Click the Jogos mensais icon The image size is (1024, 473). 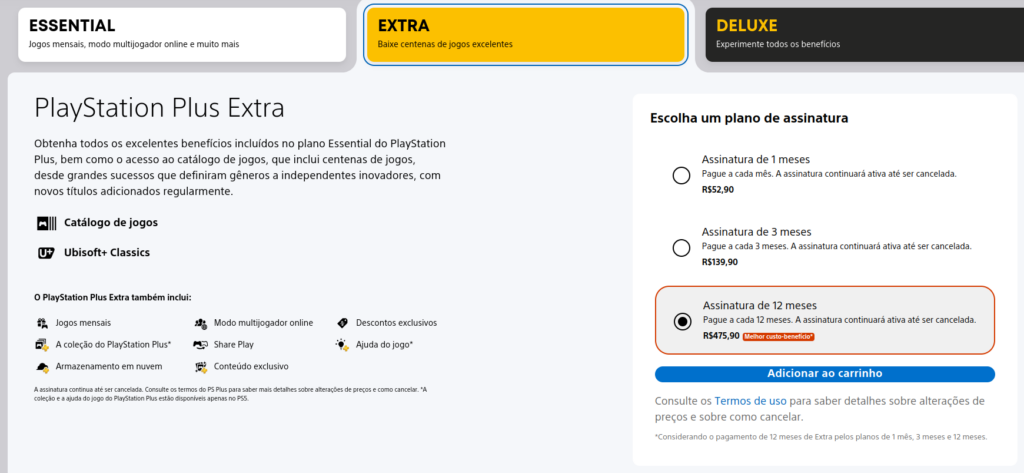point(42,323)
